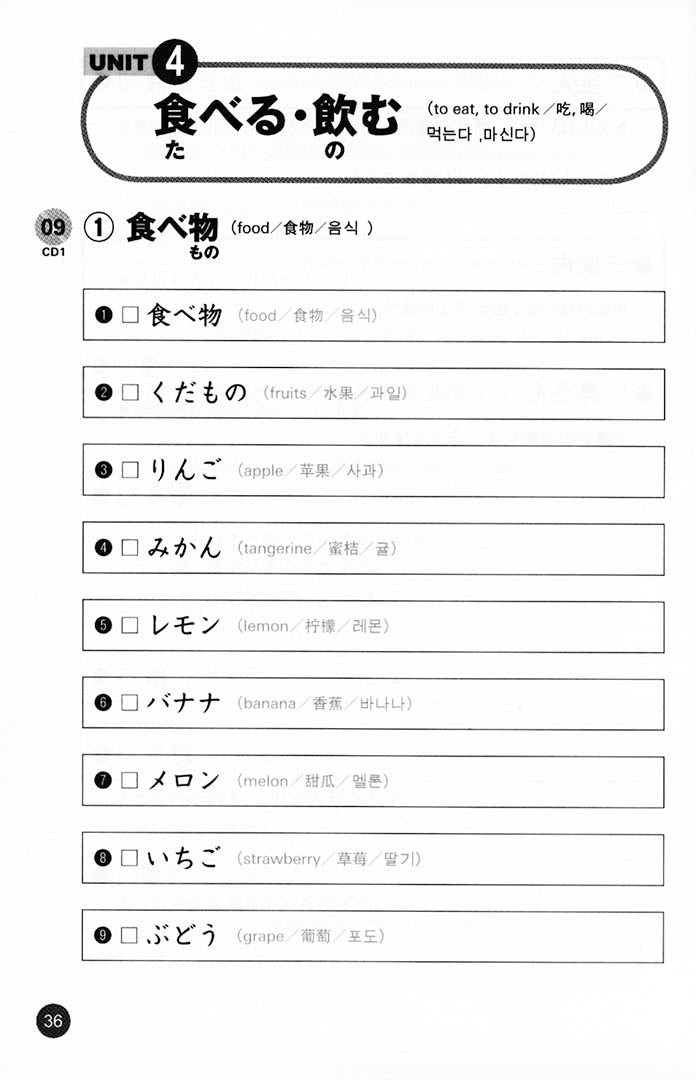Click number bullet 5 beside レモン
Screen dimensions: 696x1080
102,626
